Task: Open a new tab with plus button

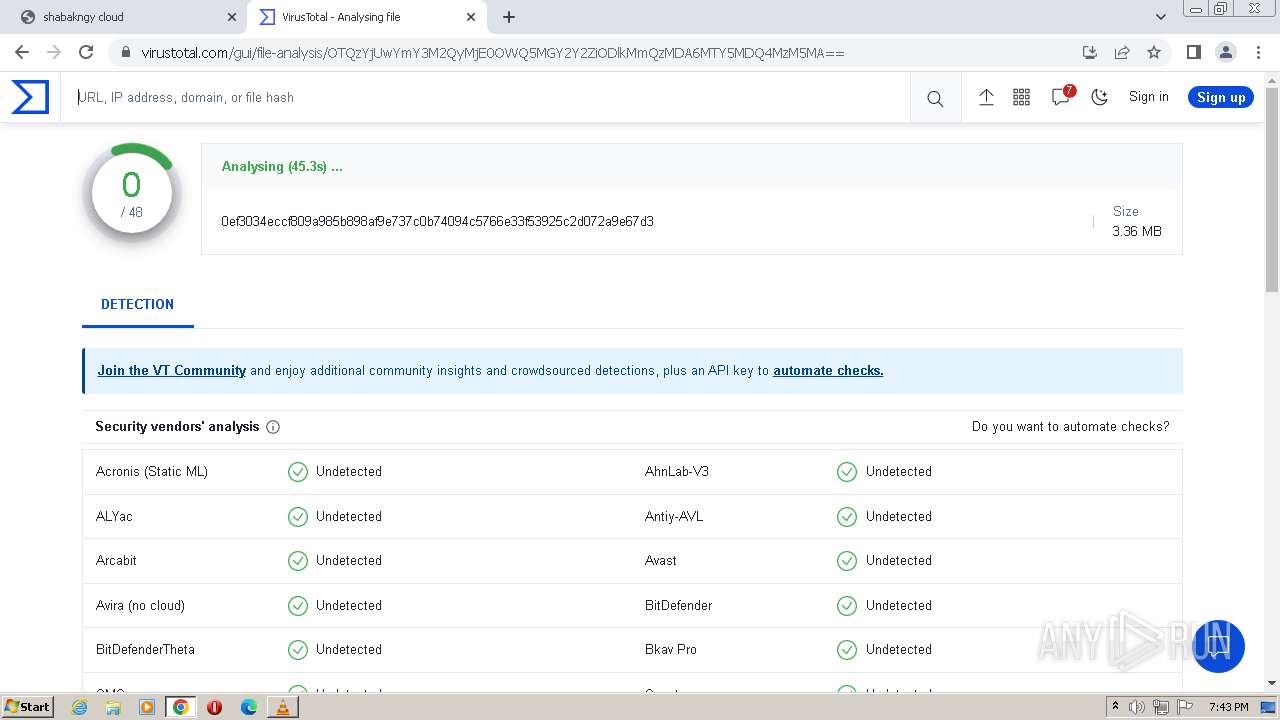Action: tap(509, 17)
